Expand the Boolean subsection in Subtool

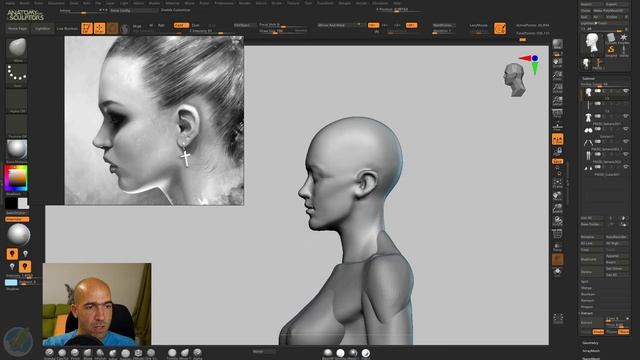coord(588,294)
